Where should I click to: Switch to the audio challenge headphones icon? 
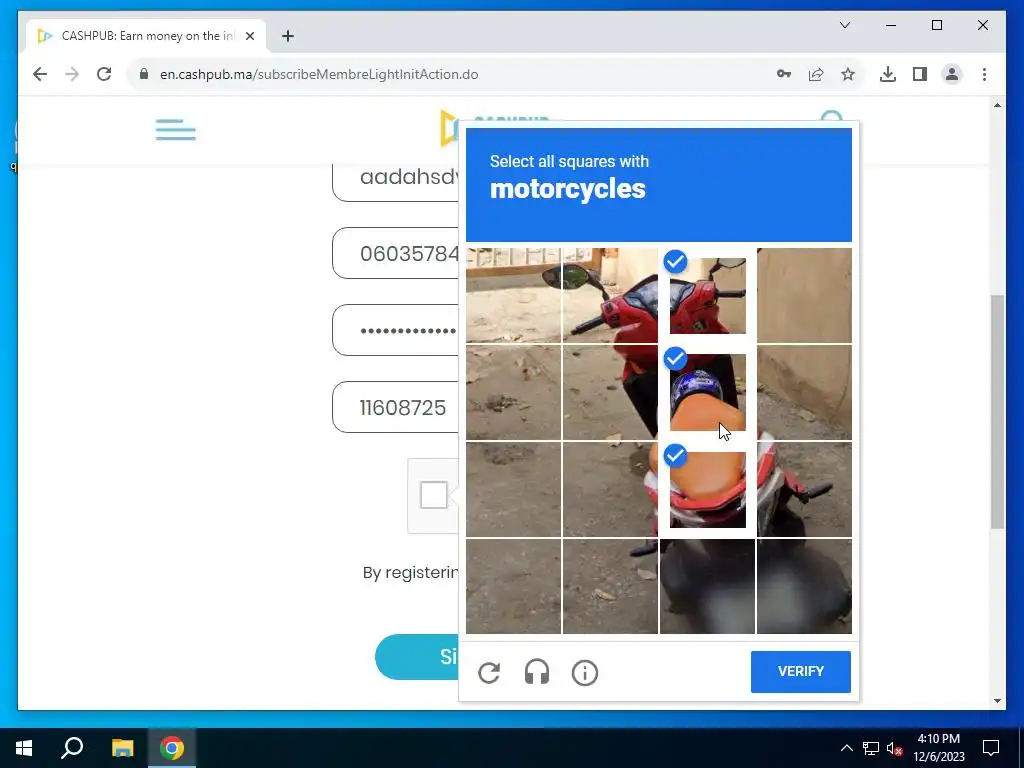[x=537, y=672]
